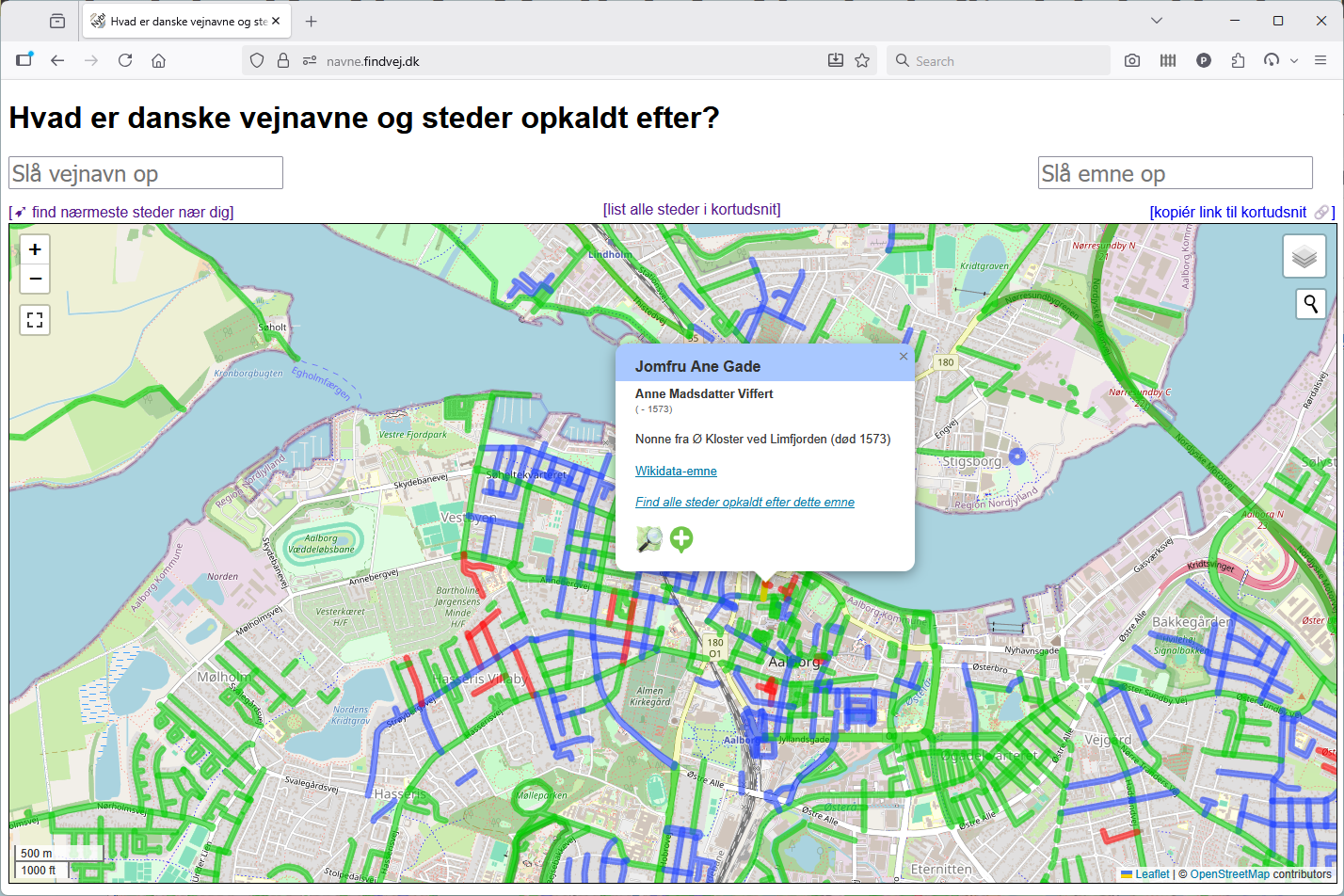Focus the 'Slå vejnavn op' field
The image size is (1344, 896).
point(146,173)
